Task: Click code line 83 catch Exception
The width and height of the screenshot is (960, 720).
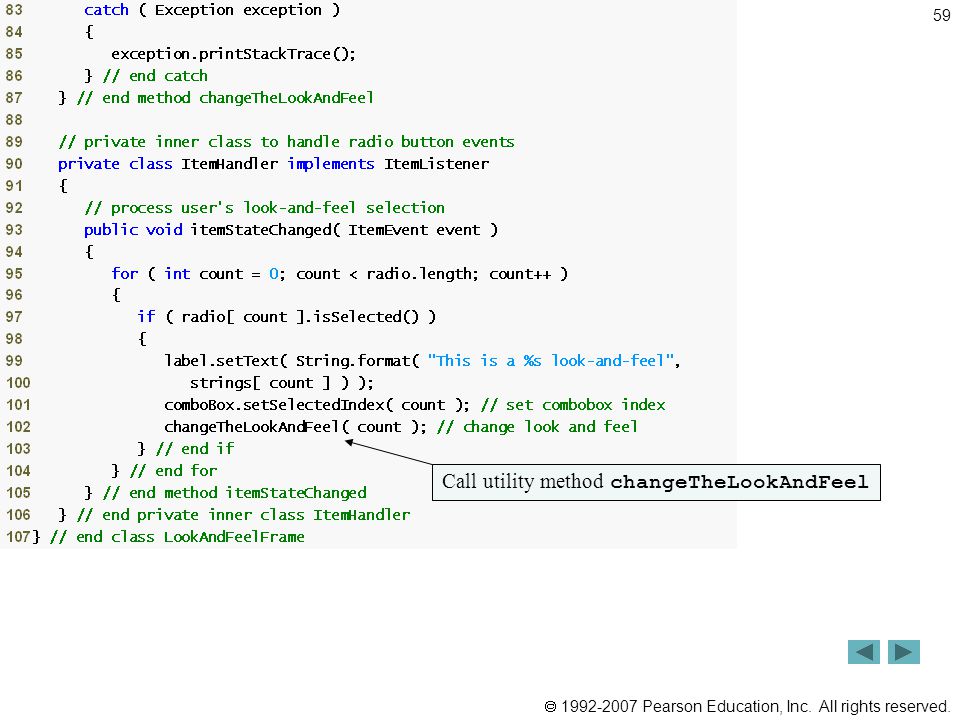Action: click(212, 10)
